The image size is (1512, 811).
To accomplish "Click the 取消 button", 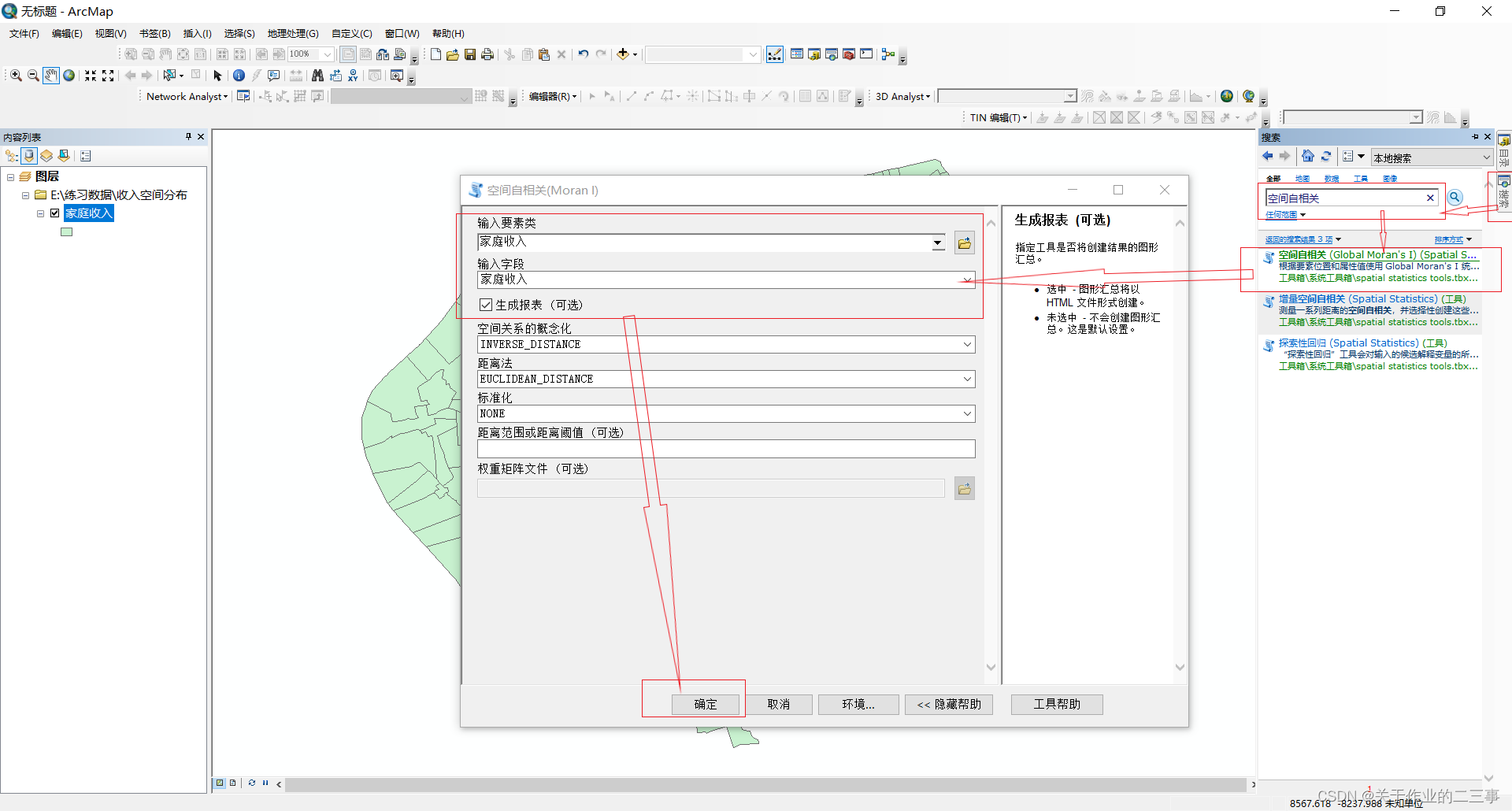I will pos(778,704).
